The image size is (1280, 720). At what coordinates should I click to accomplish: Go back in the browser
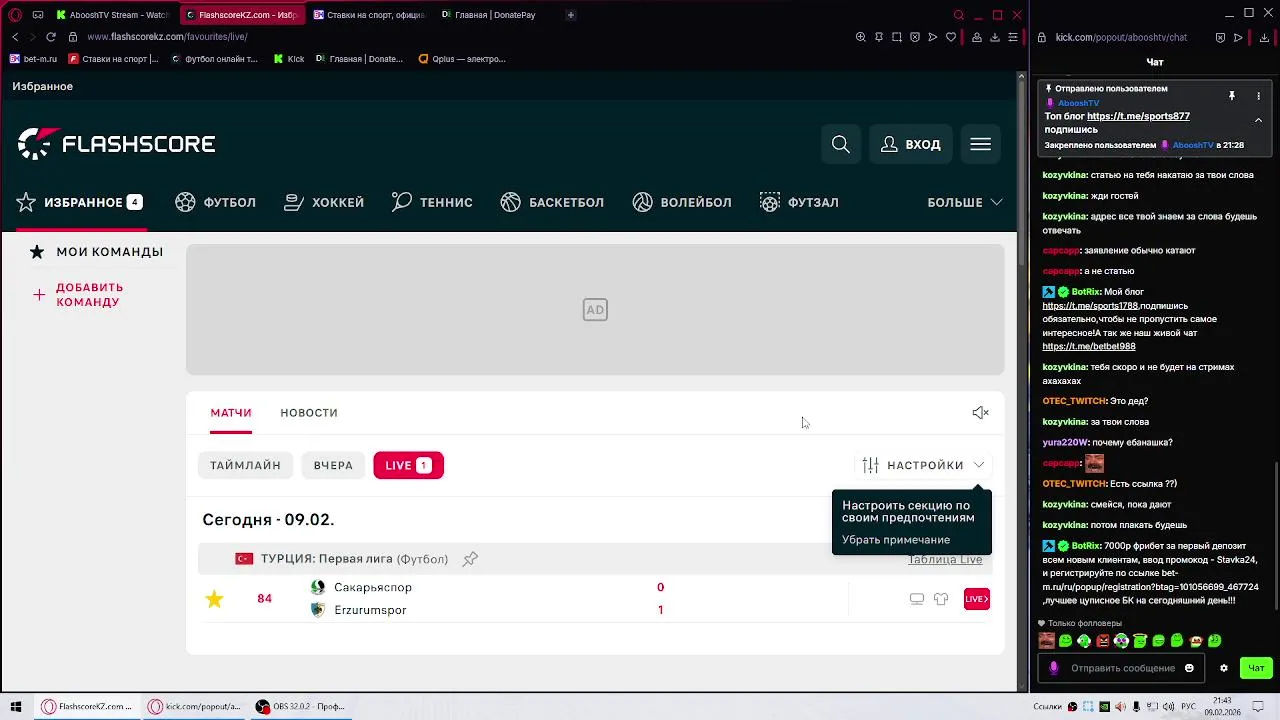pos(15,37)
